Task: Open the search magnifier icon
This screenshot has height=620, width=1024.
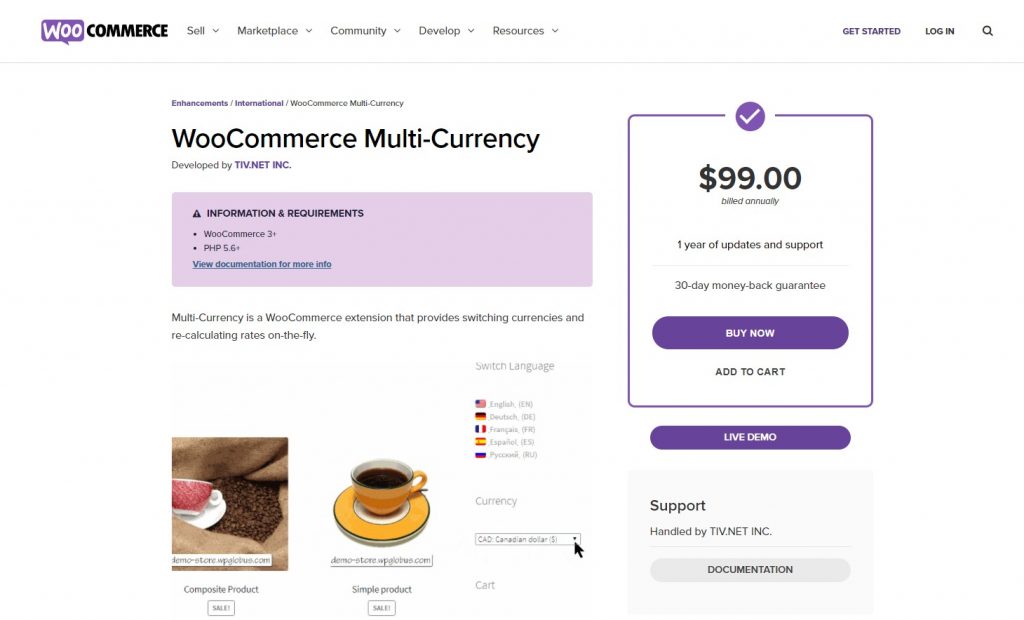Action: 987,31
